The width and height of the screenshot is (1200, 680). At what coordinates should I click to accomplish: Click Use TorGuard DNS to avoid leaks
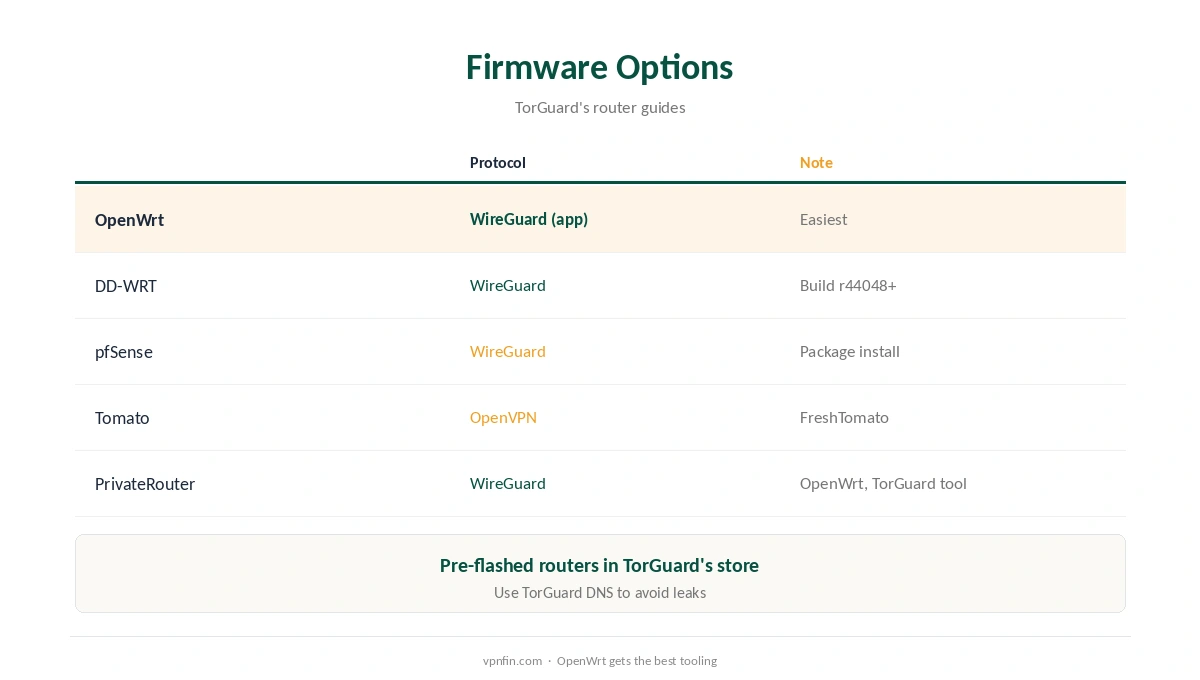point(600,593)
